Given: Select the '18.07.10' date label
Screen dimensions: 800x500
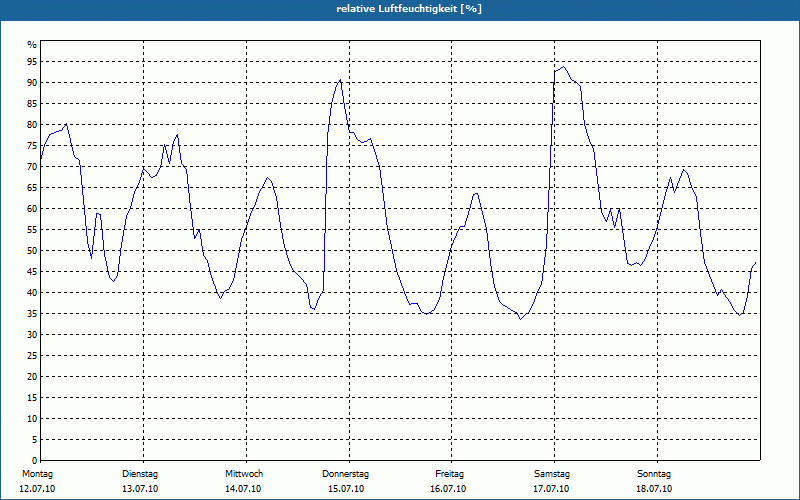Looking at the screenshot, I should [654, 489].
